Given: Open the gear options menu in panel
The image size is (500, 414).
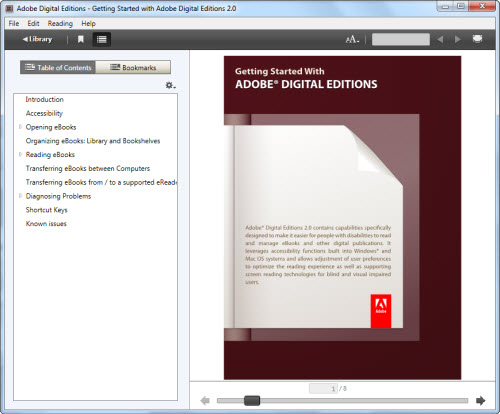Looking at the screenshot, I should [170, 85].
